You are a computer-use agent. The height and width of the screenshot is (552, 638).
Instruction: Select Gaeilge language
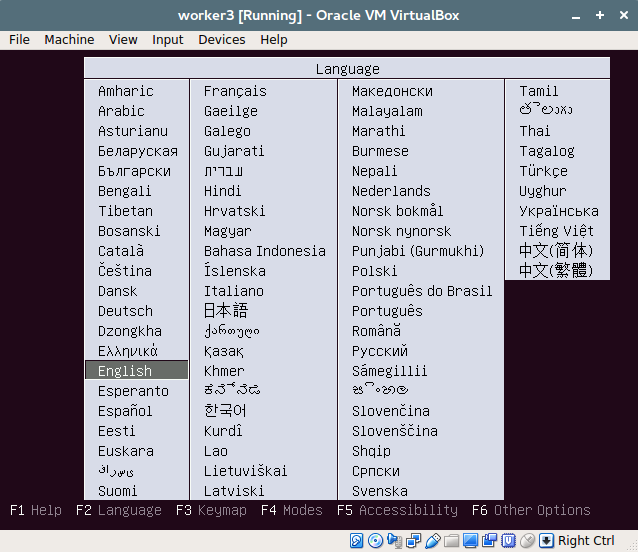(x=231, y=111)
